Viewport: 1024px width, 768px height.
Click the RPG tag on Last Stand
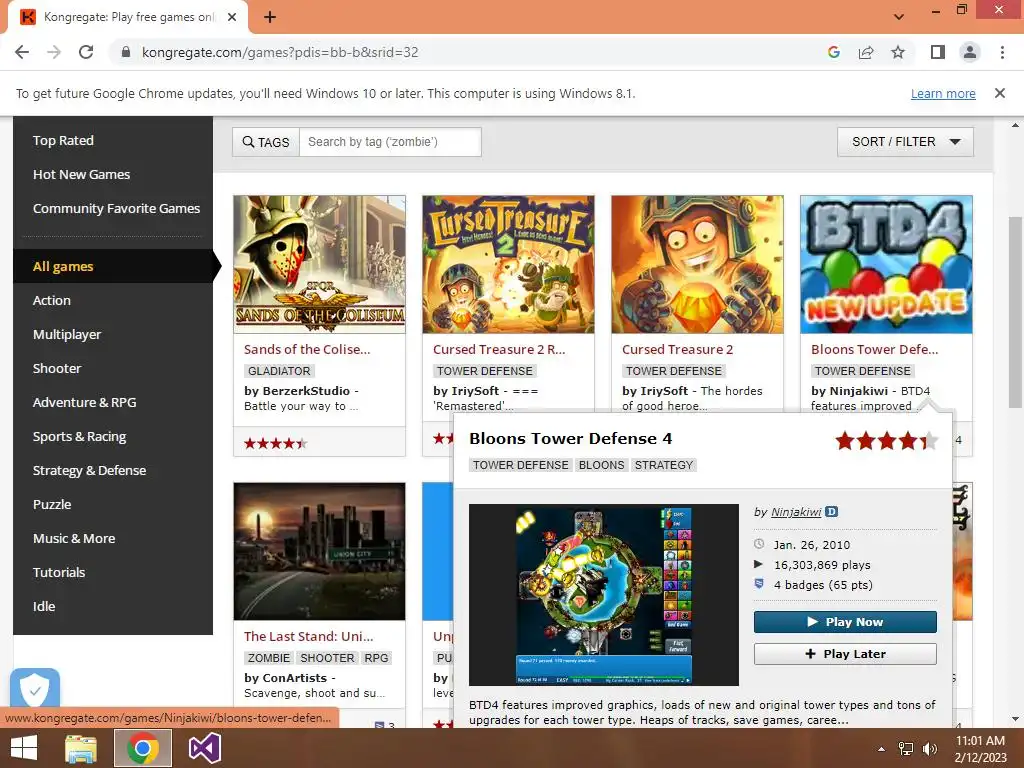[376, 658]
